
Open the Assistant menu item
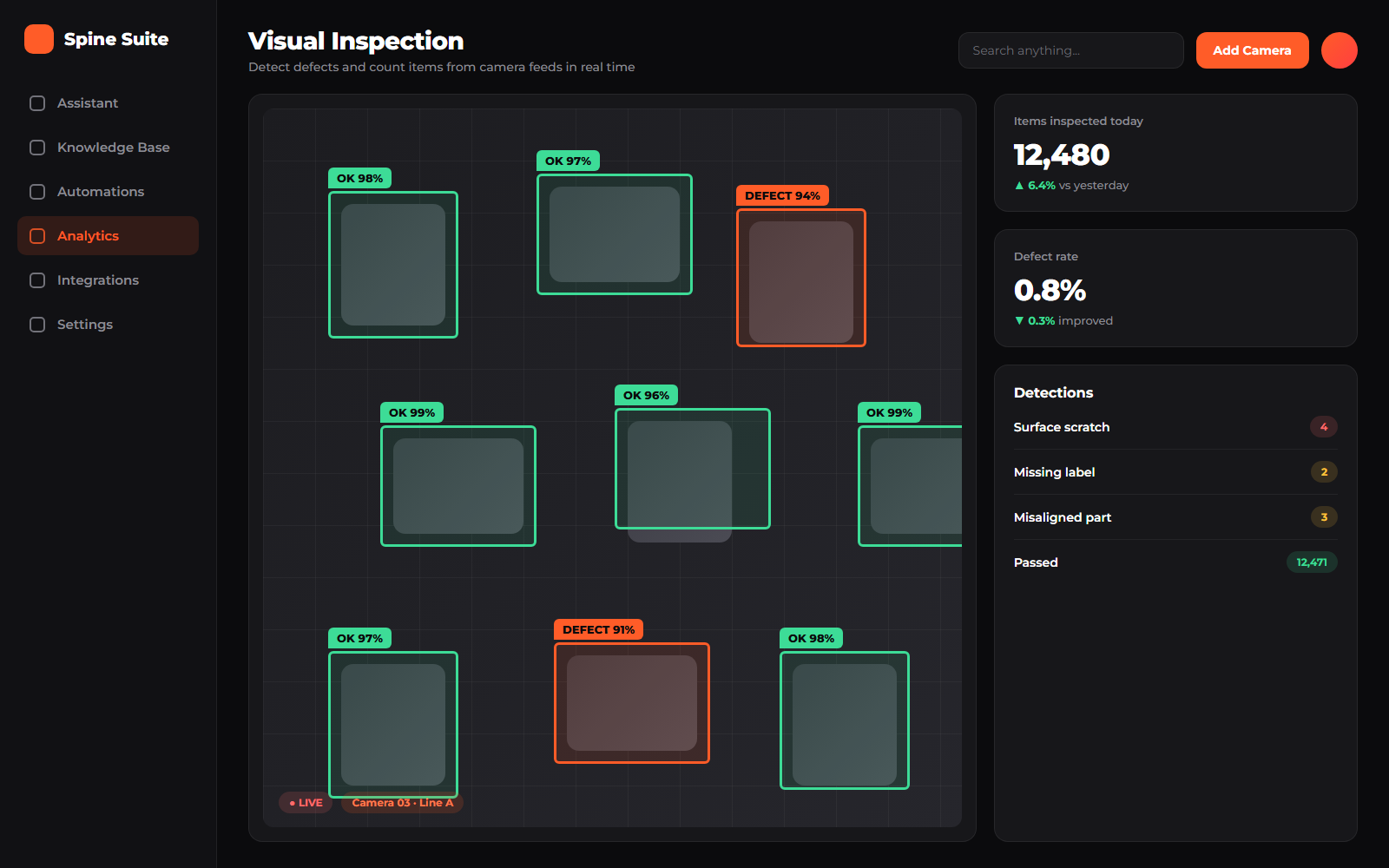(x=108, y=103)
